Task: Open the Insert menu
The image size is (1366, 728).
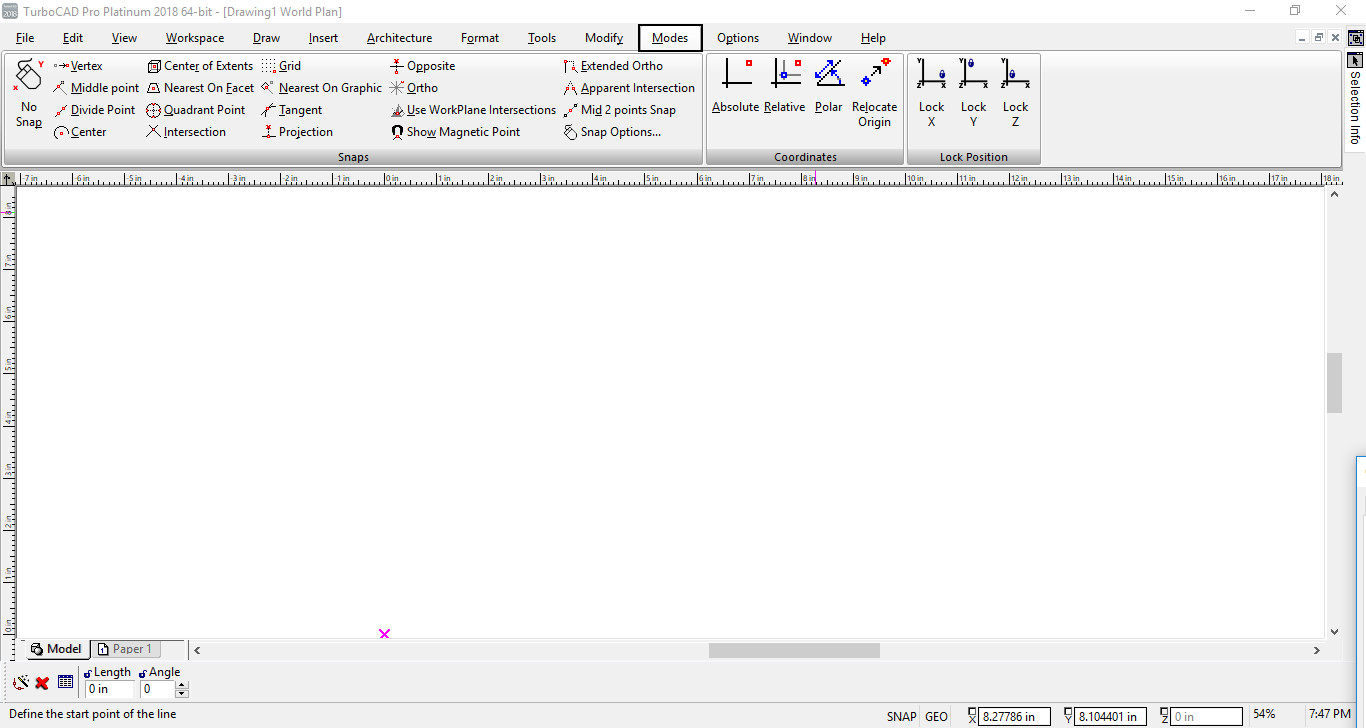Action: pos(323,38)
